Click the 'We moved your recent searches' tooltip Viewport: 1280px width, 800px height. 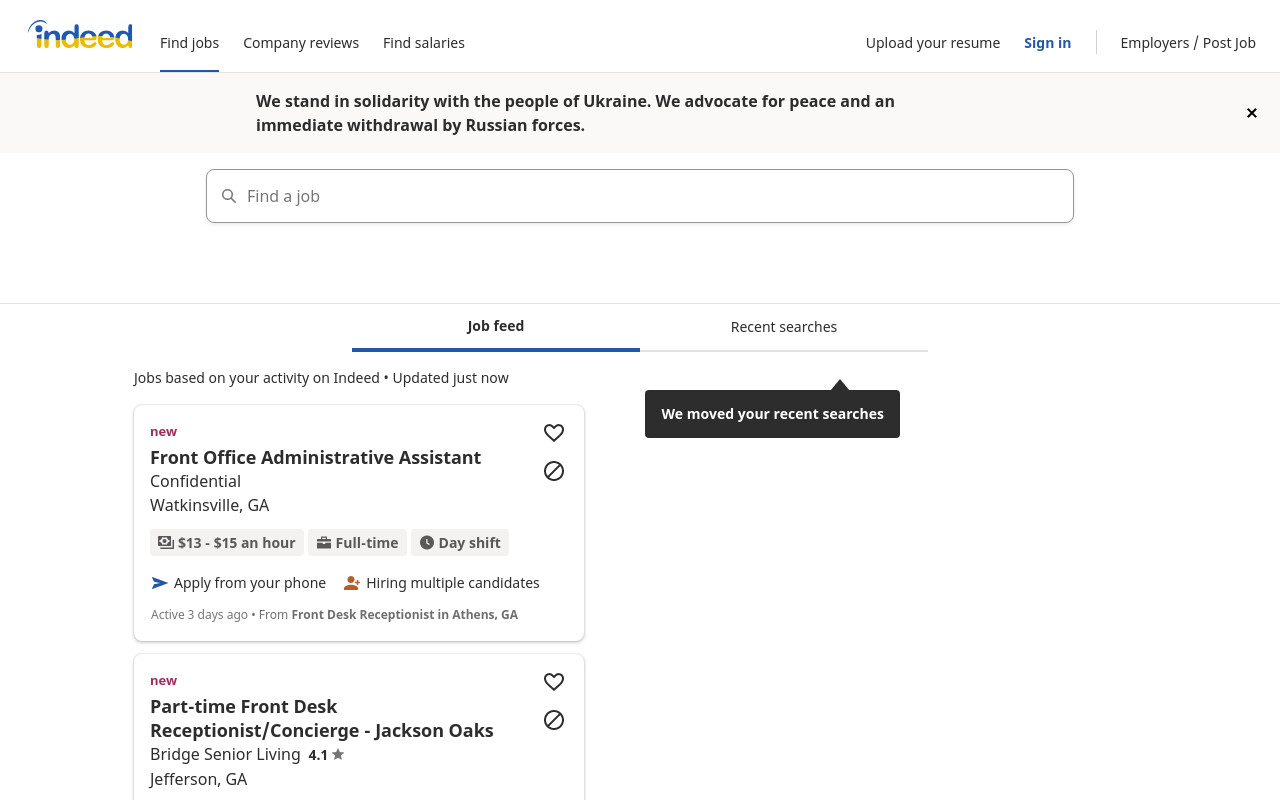pos(772,414)
